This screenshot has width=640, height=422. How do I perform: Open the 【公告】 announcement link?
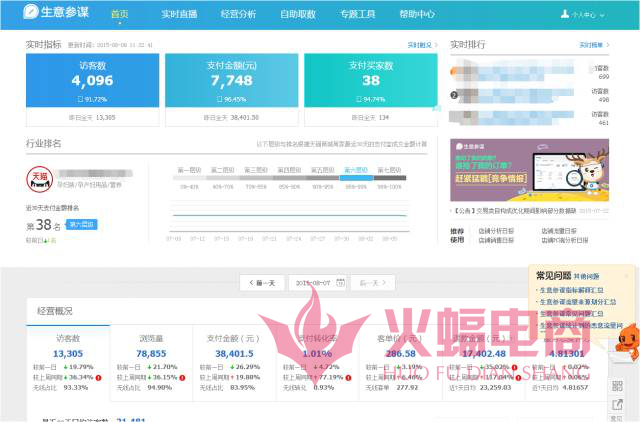(516, 211)
